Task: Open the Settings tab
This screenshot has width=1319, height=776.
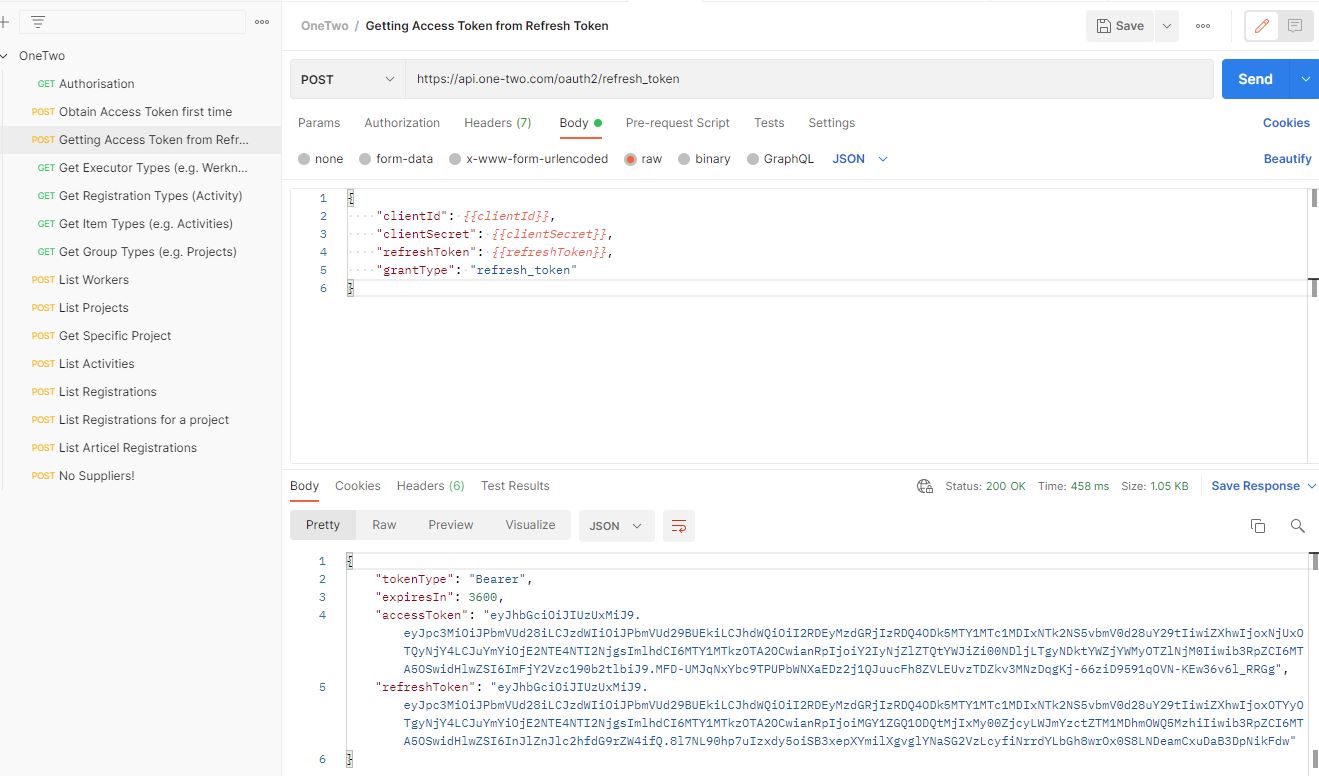Action: click(832, 123)
